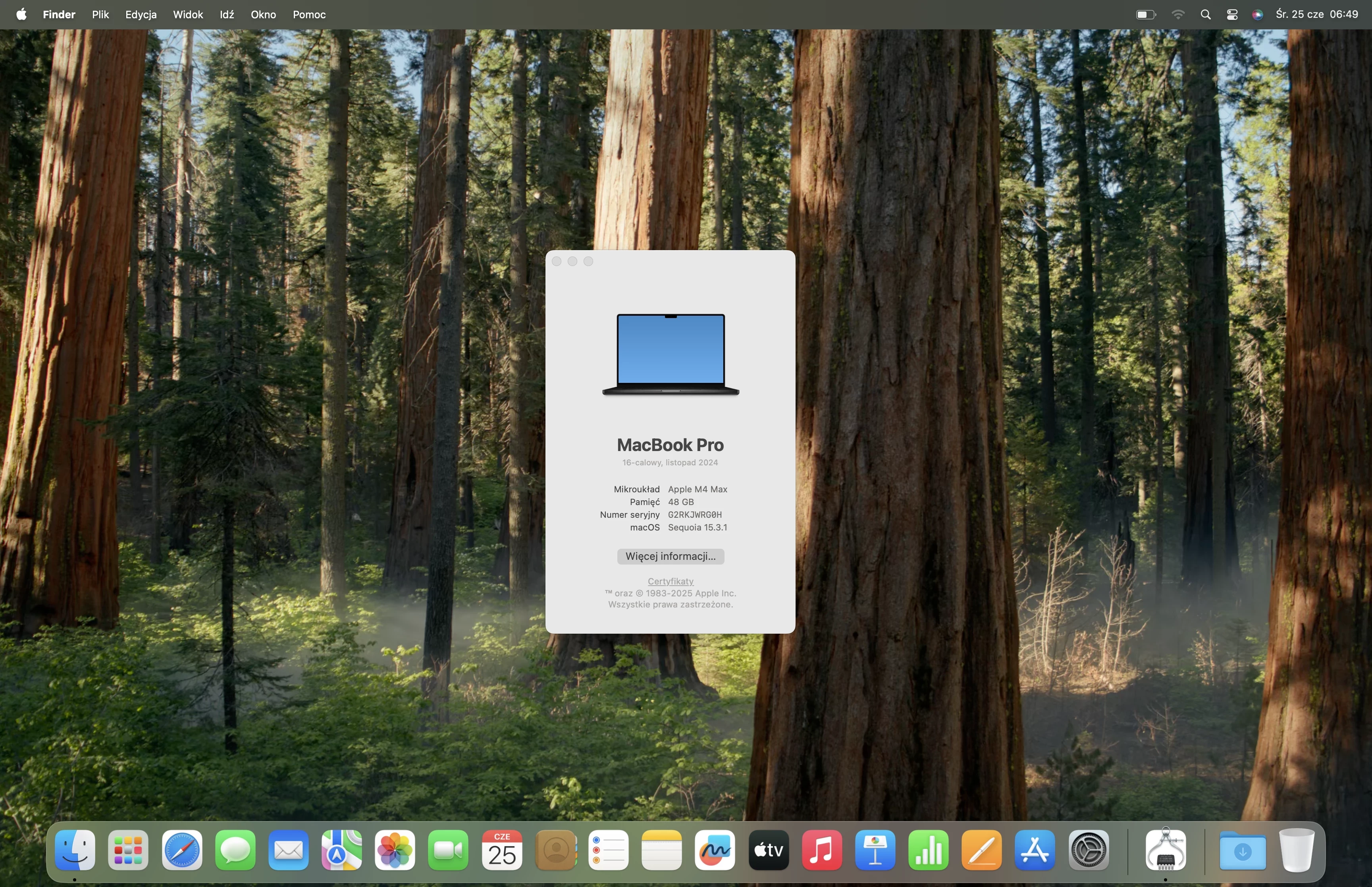1372x887 pixels.
Task: Open App Store in the Dock
Action: 1035,850
